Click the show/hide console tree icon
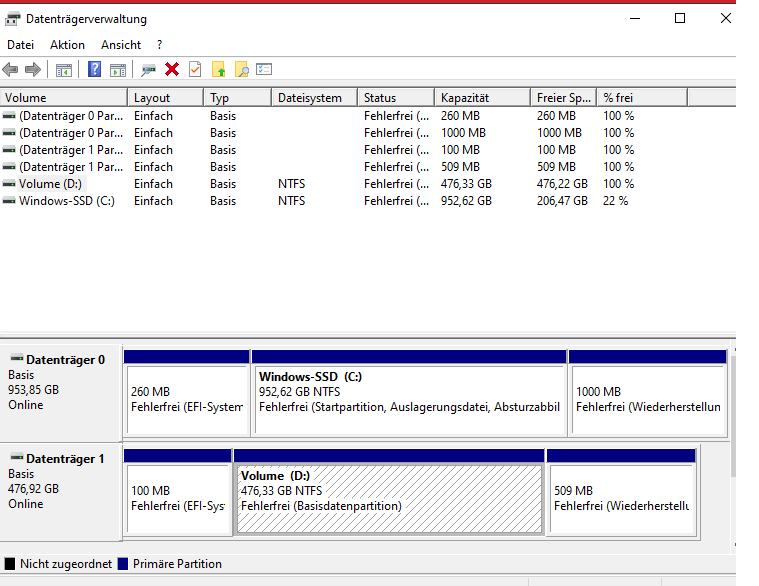 click(64, 70)
